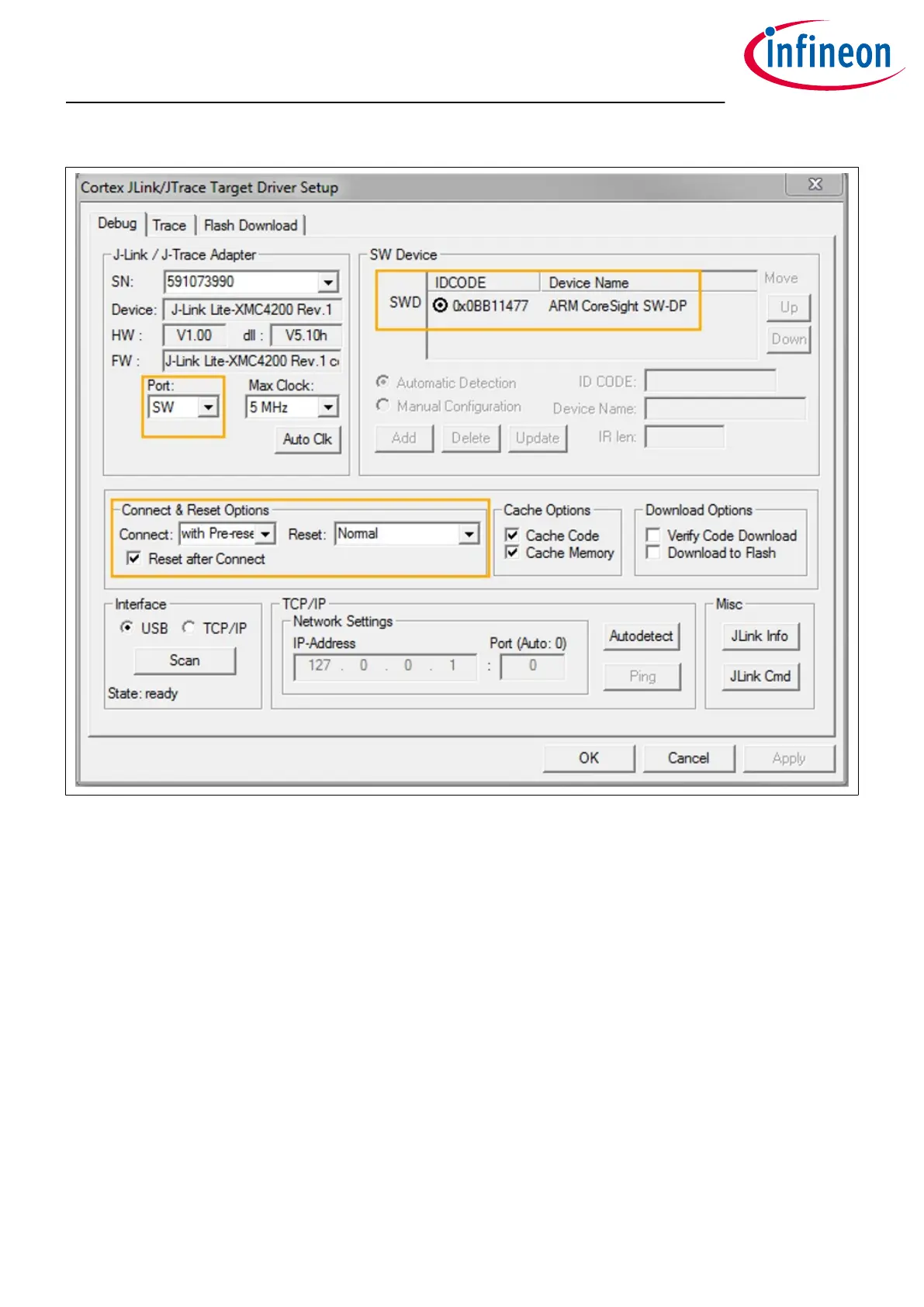Image resolution: width=924 pixels, height=1307 pixels.
Task: Click the IDCODE column header
Action: (x=483, y=283)
